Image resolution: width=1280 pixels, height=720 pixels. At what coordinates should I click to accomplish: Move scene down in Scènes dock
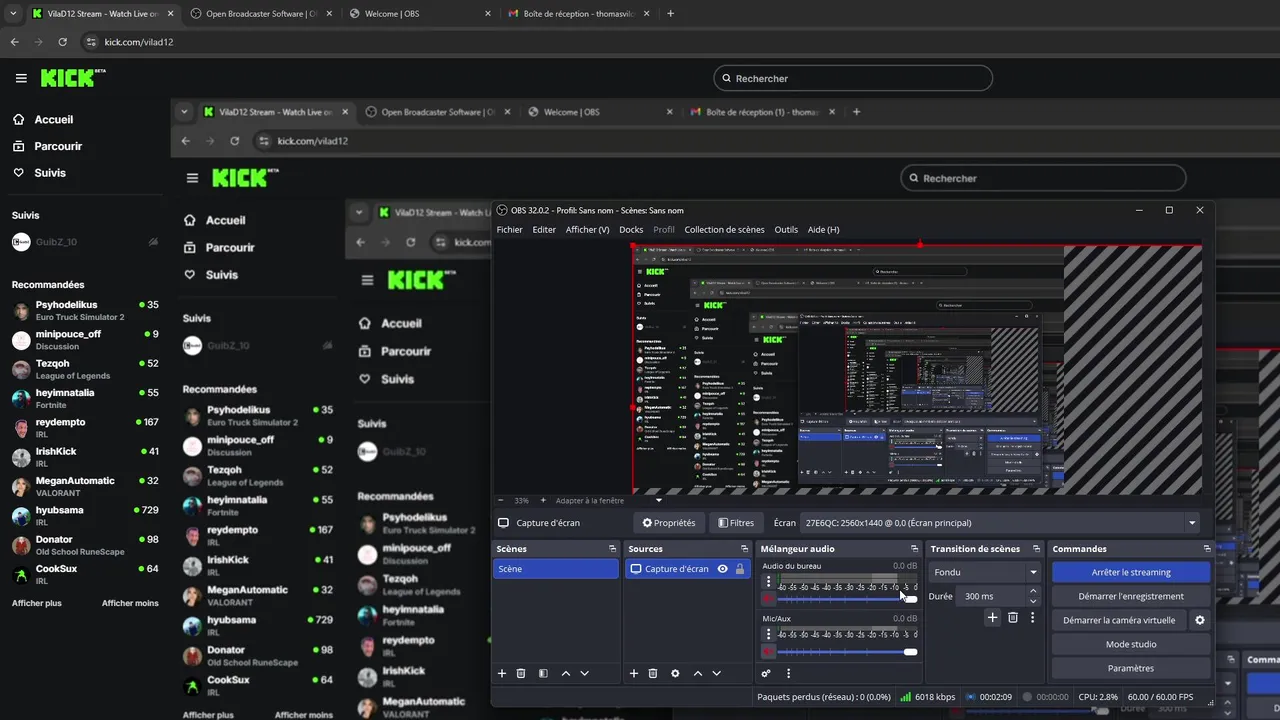(585, 673)
